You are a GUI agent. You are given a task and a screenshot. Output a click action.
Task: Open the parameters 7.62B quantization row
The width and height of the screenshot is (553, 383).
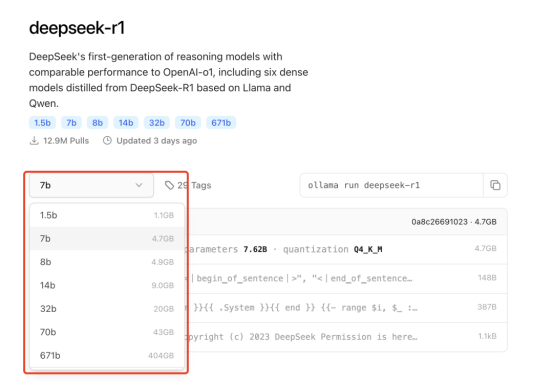pos(347,249)
